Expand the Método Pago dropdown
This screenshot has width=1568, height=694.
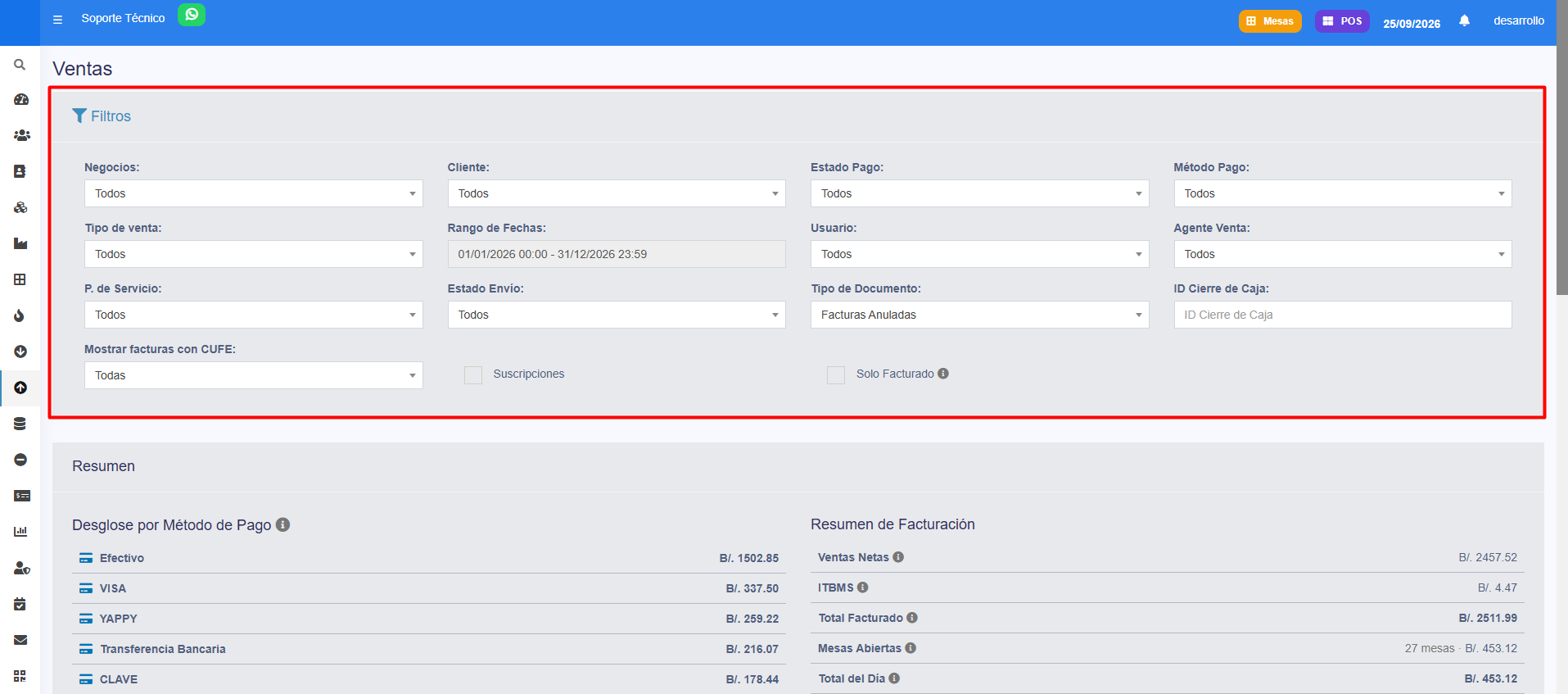[x=1343, y=193]
